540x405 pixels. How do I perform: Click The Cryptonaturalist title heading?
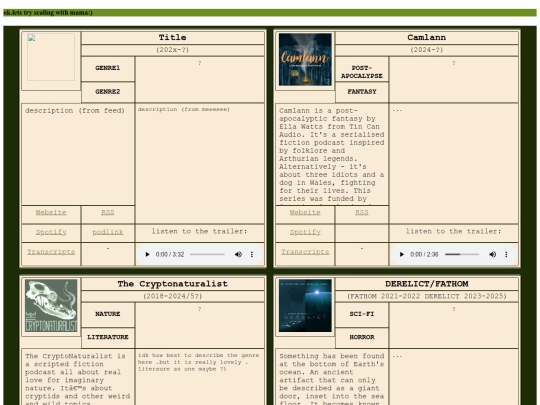[x=173, y=284]
